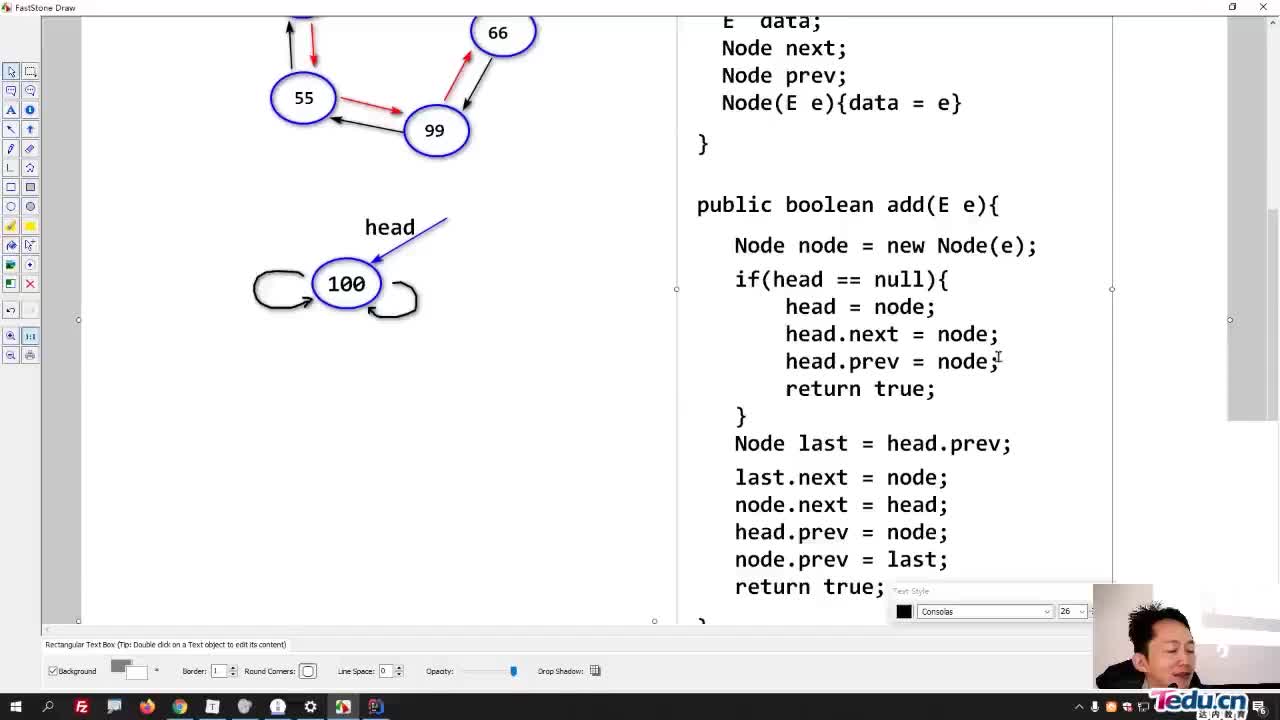Launch FileZilla from the taskbar

click(x=82, y=707)
